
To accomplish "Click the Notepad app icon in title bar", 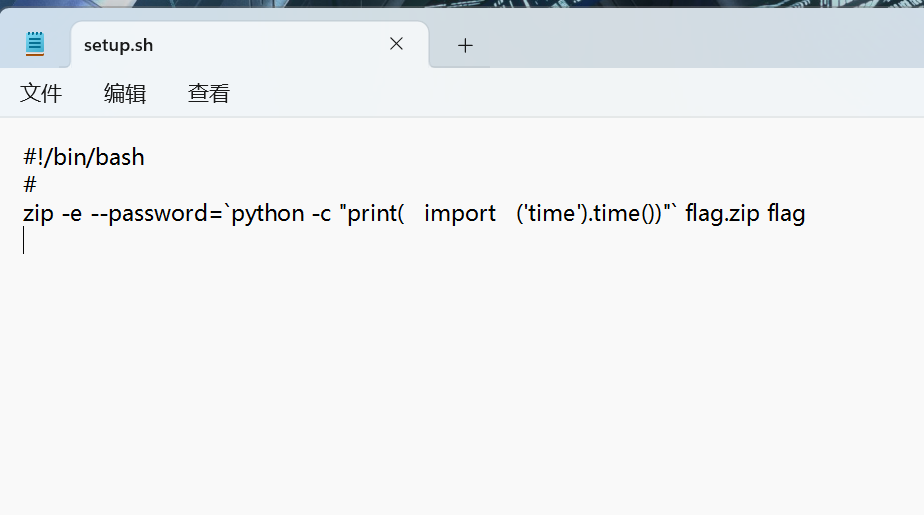I will coord(35,44).
